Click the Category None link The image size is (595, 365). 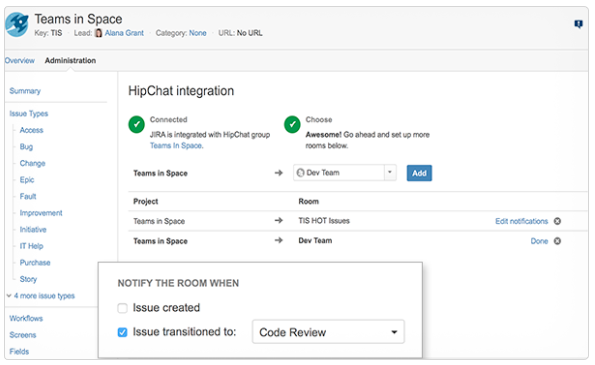click(198, 33)
